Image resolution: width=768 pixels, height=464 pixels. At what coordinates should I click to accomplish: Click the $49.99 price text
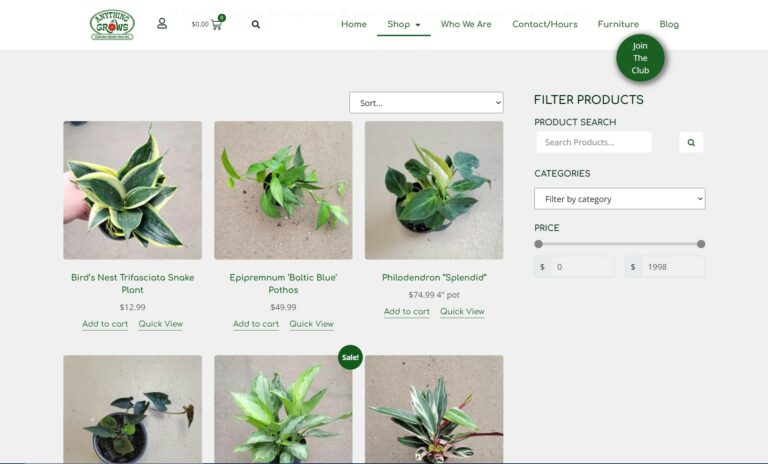point(283,307)
